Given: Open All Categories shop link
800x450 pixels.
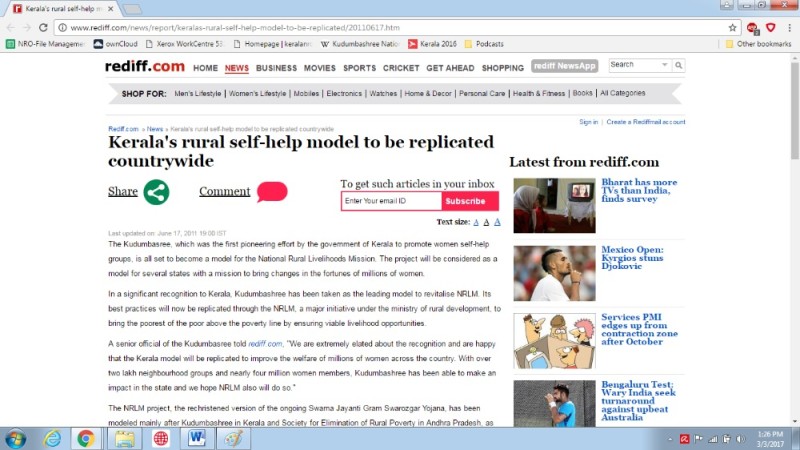Looking at the screenshot, I should point(622,93).
